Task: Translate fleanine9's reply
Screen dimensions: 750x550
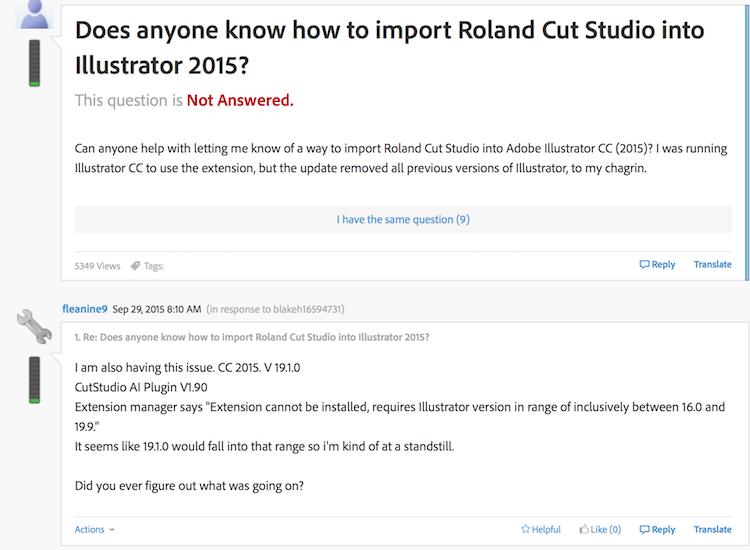Action: click(713, 529)
